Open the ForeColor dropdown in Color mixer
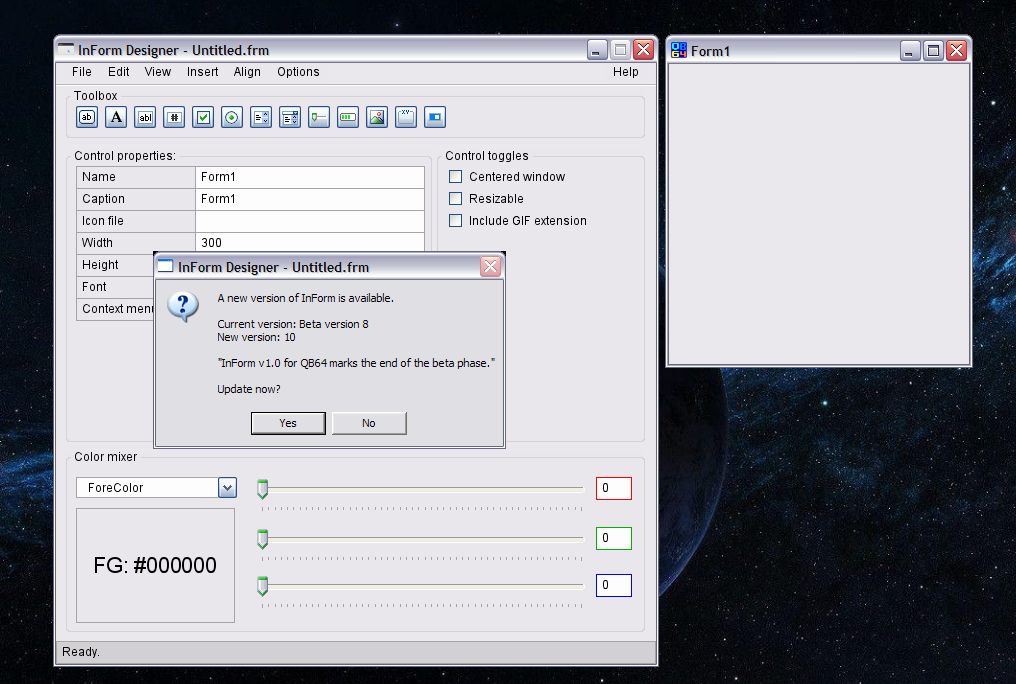Image resolution: width=1016 pixels, height=684 pixels. 227,488
